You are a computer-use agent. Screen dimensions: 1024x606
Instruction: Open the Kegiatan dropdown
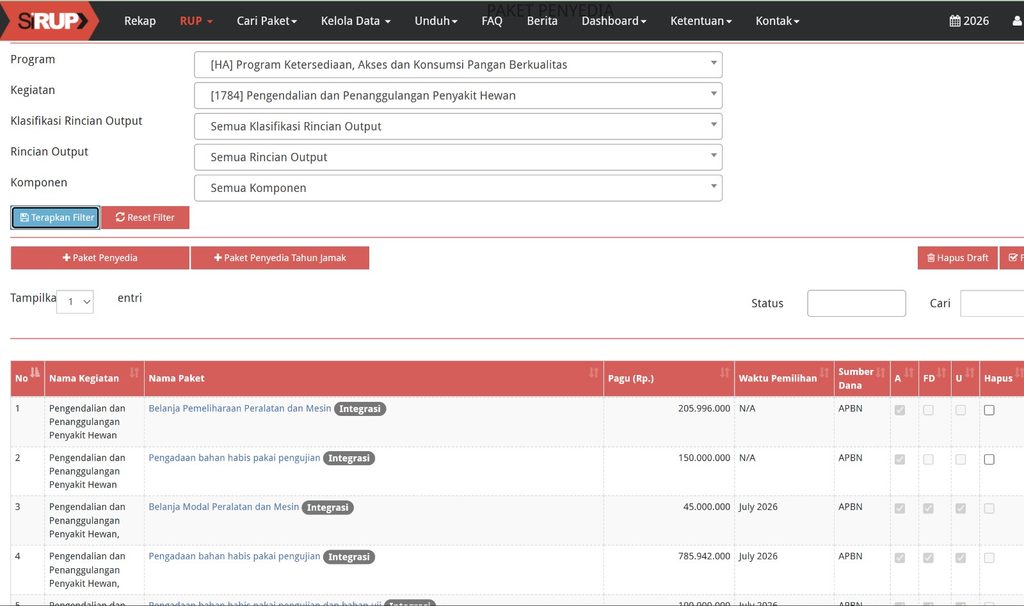pyautogui.click(x=458, y=95)
